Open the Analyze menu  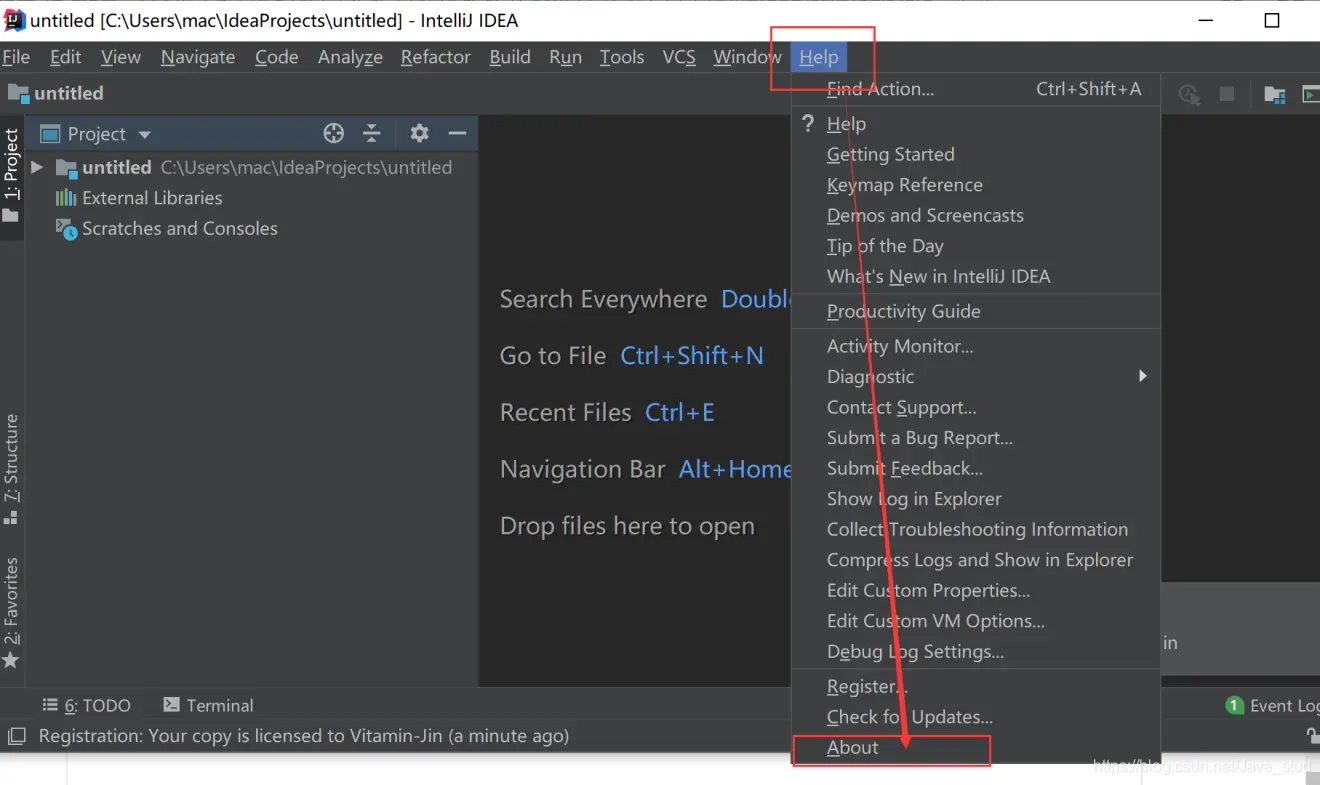tap(350, 57)
